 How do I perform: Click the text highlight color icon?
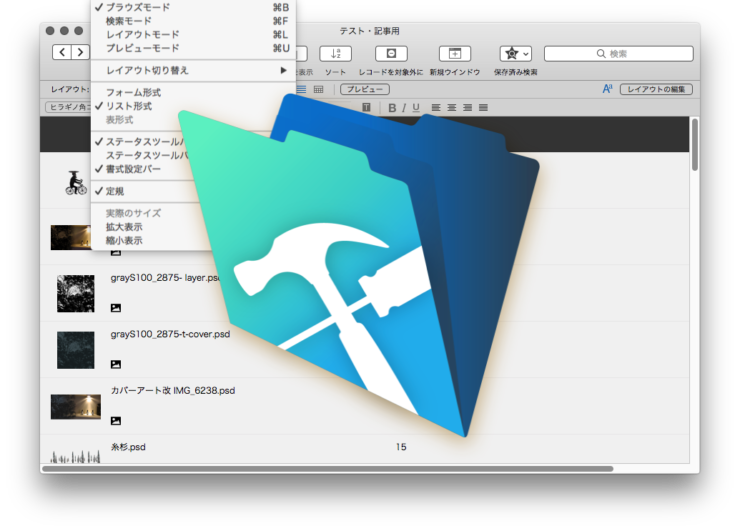366,108
